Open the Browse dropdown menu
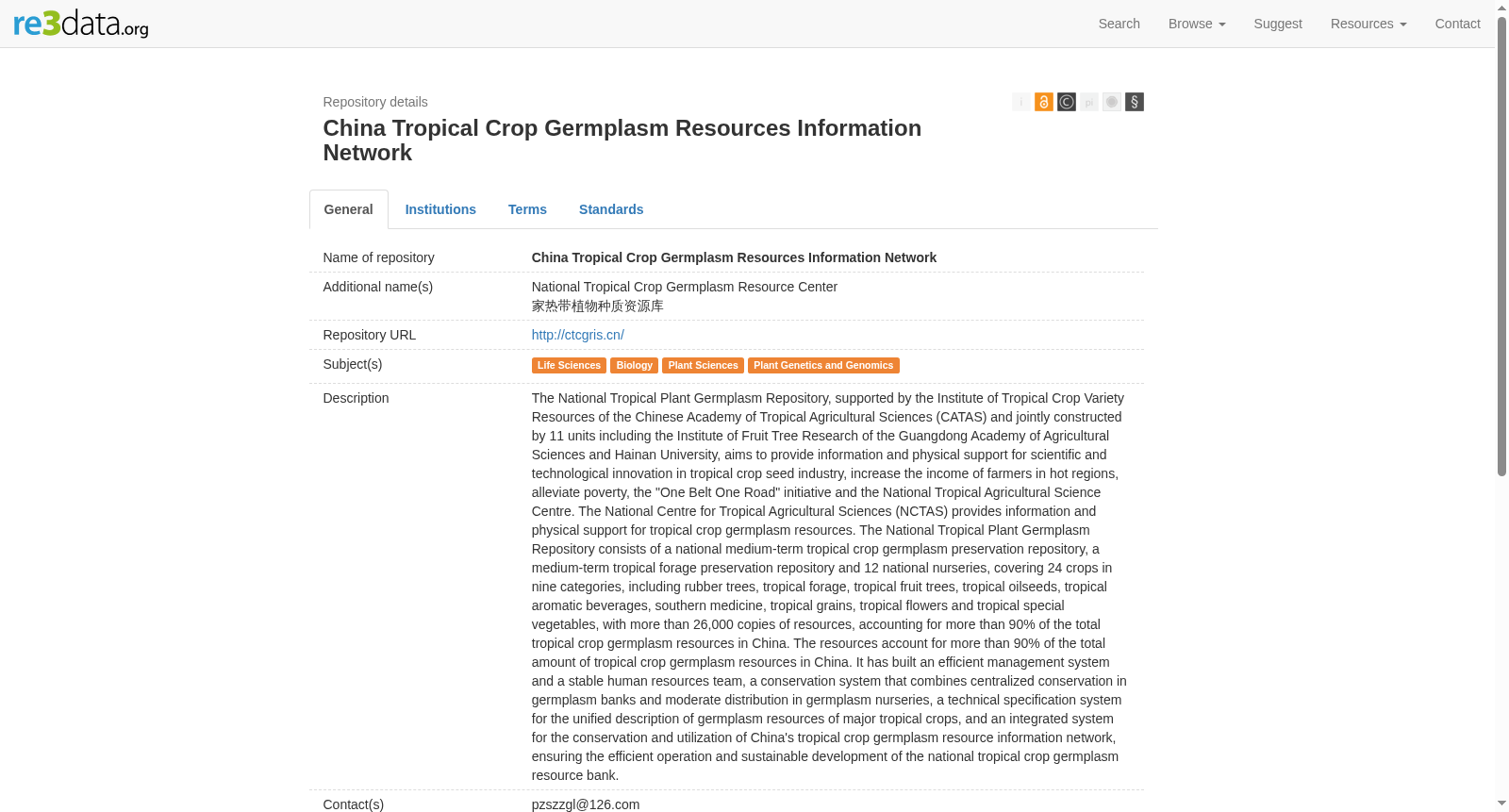 click(1196, 24)
